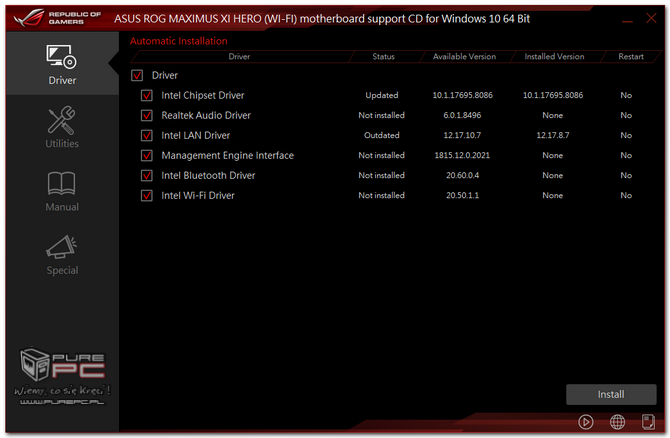
Task: Select the Management Engine Interface label
Action: (227, 156)
